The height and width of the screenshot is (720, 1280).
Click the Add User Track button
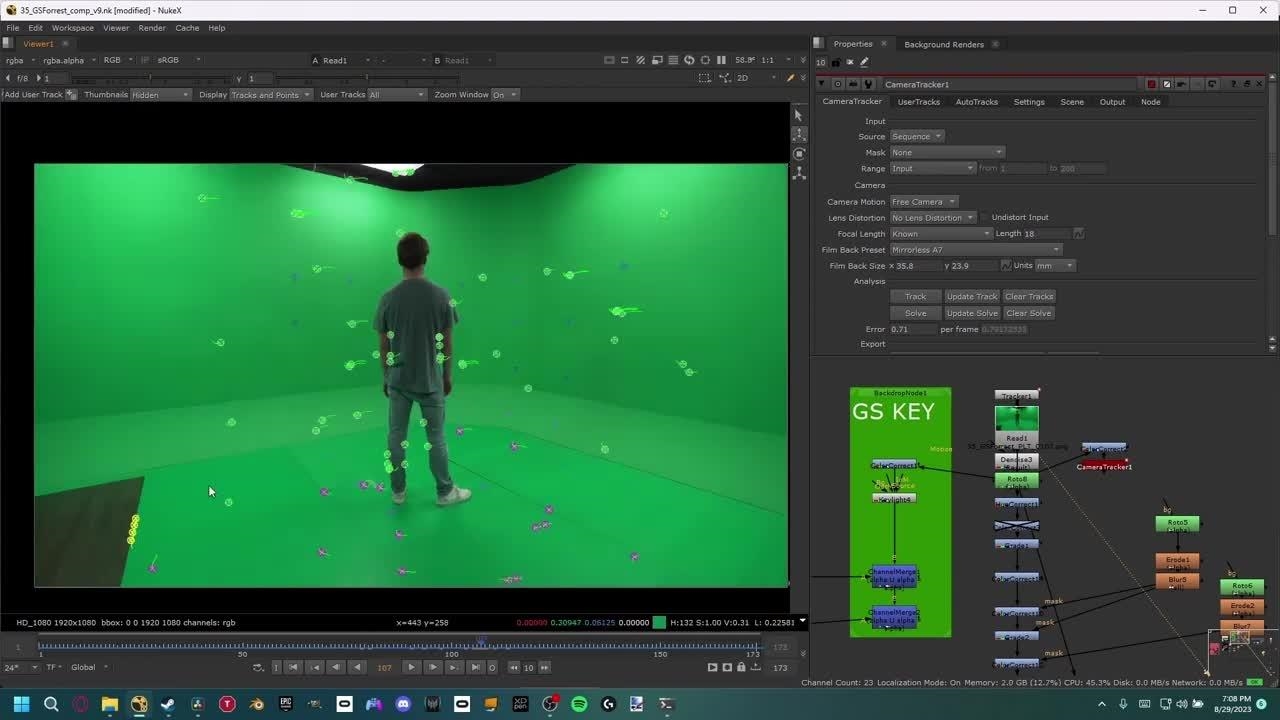[33, 95]
